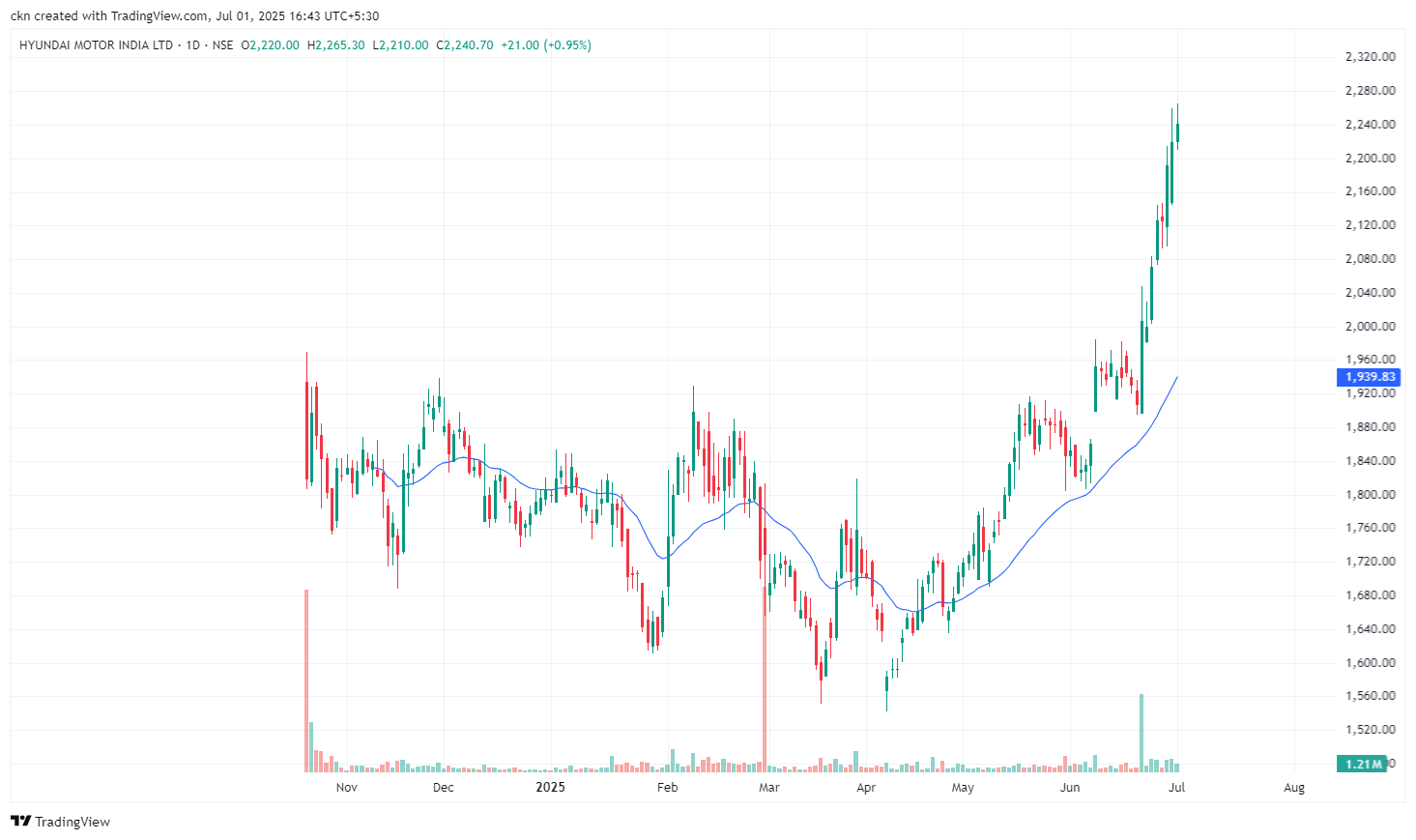Click the tallest red volume bar before Mar

point(764,677)
